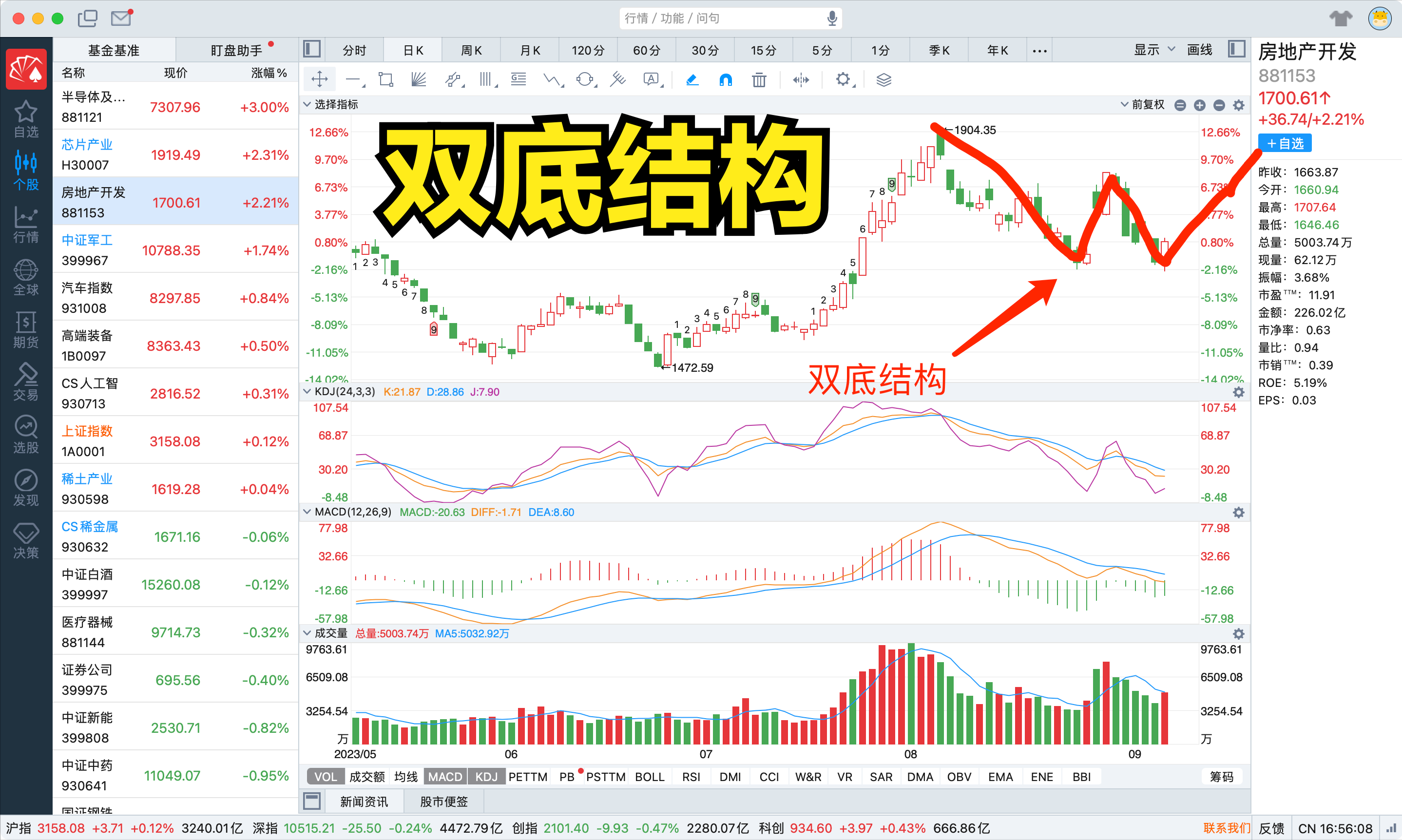
Task: Expand the 选择指标 indicator selector
Action: [331, 105]
